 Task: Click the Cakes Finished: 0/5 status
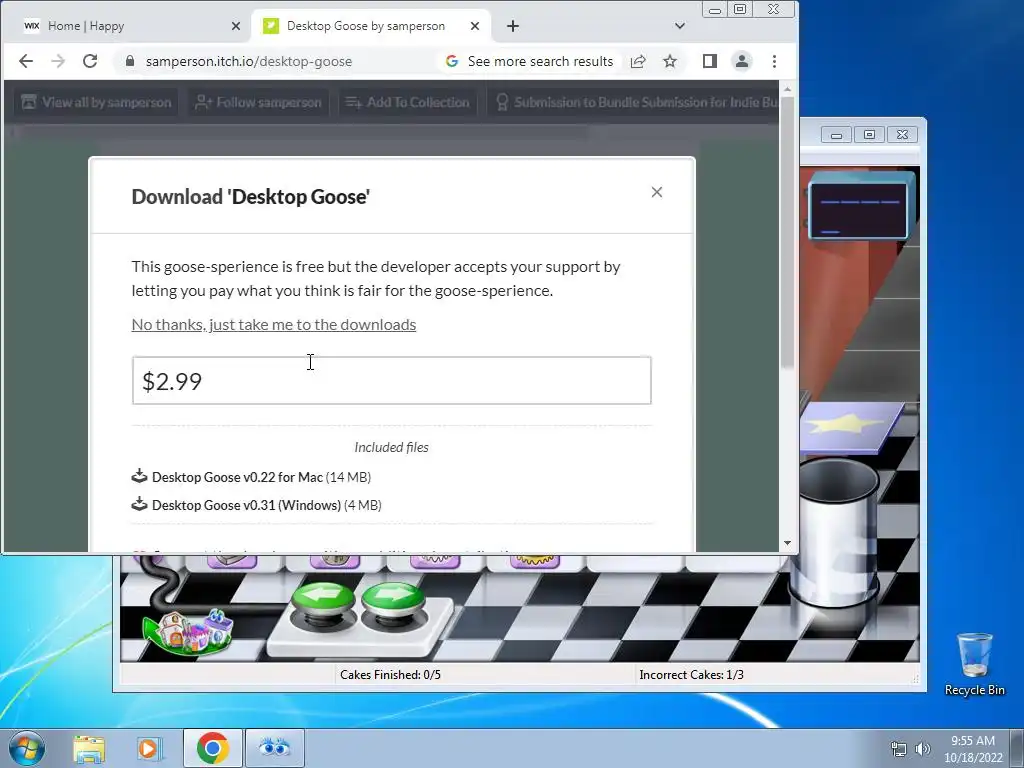(391, 675)
